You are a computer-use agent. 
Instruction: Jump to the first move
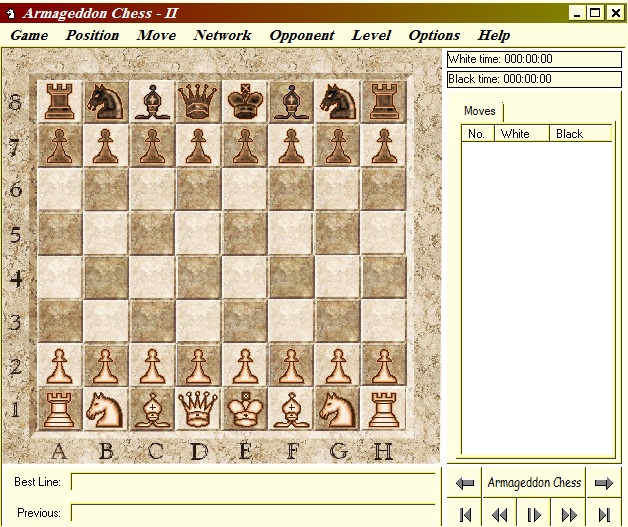tap(465, 515)
